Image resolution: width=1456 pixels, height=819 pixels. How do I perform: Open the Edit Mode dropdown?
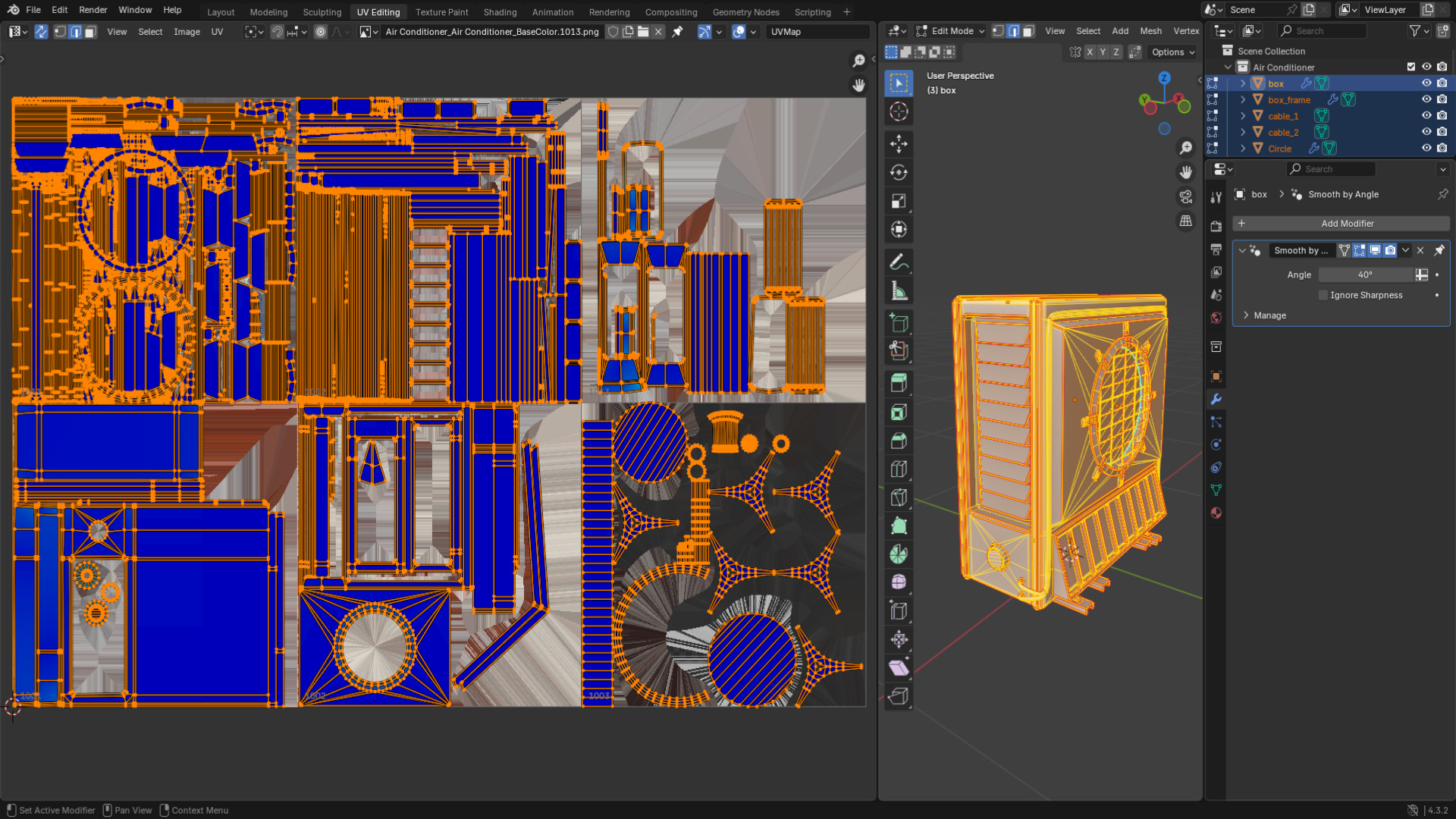coord(950,31)
